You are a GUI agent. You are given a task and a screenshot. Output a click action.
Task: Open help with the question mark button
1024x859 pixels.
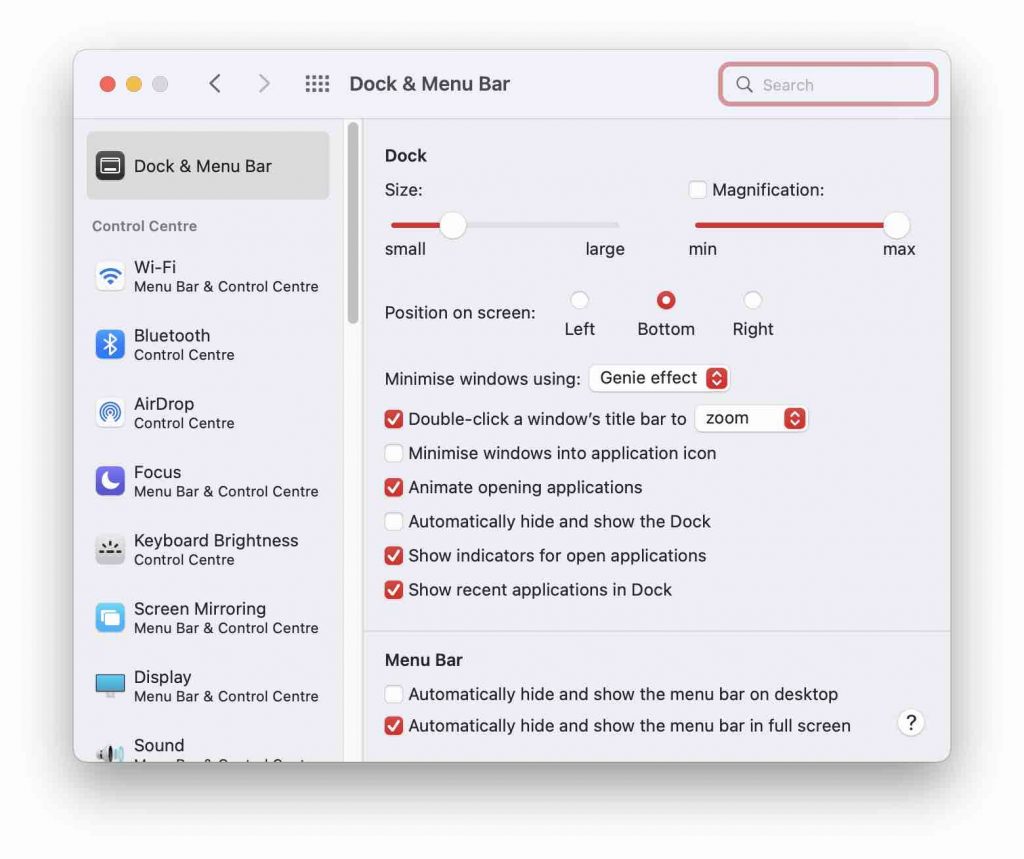coord(910,722)
